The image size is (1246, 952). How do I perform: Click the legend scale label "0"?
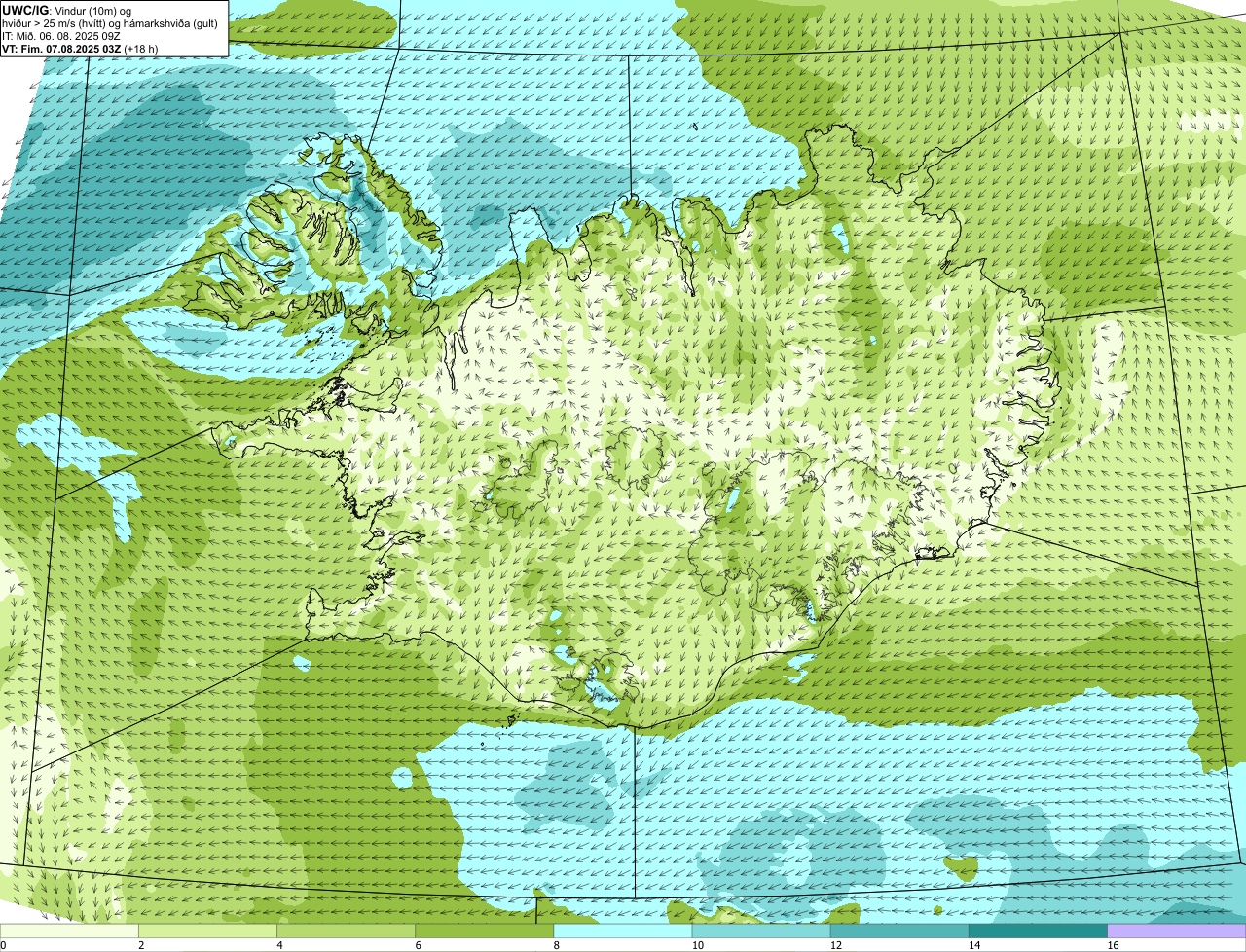[3, 945]
